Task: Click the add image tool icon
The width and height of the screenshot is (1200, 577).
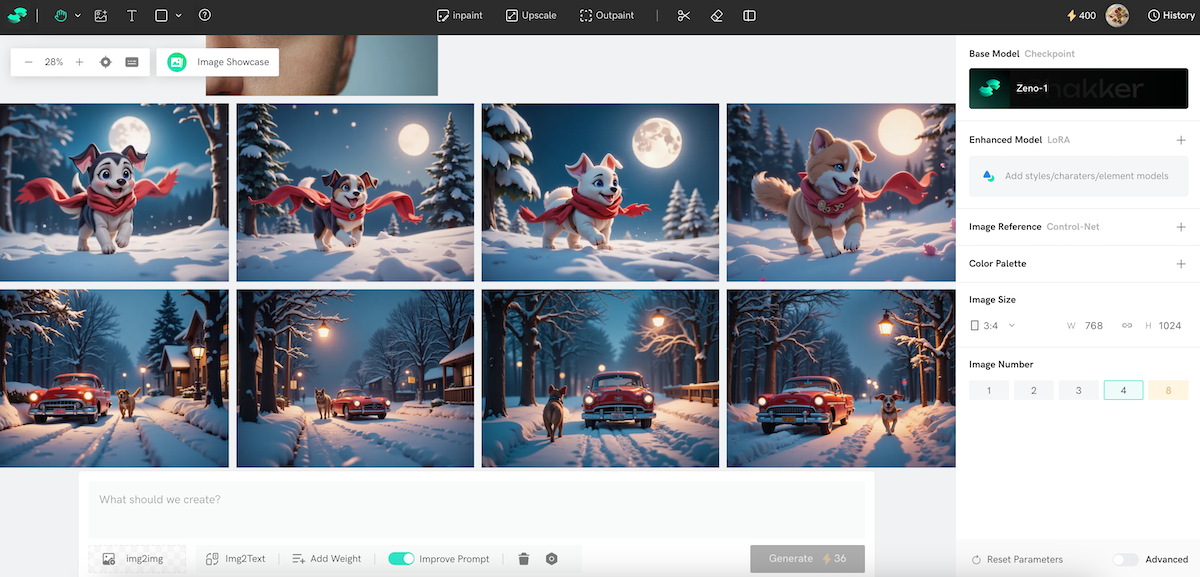Action: [101, 16]
